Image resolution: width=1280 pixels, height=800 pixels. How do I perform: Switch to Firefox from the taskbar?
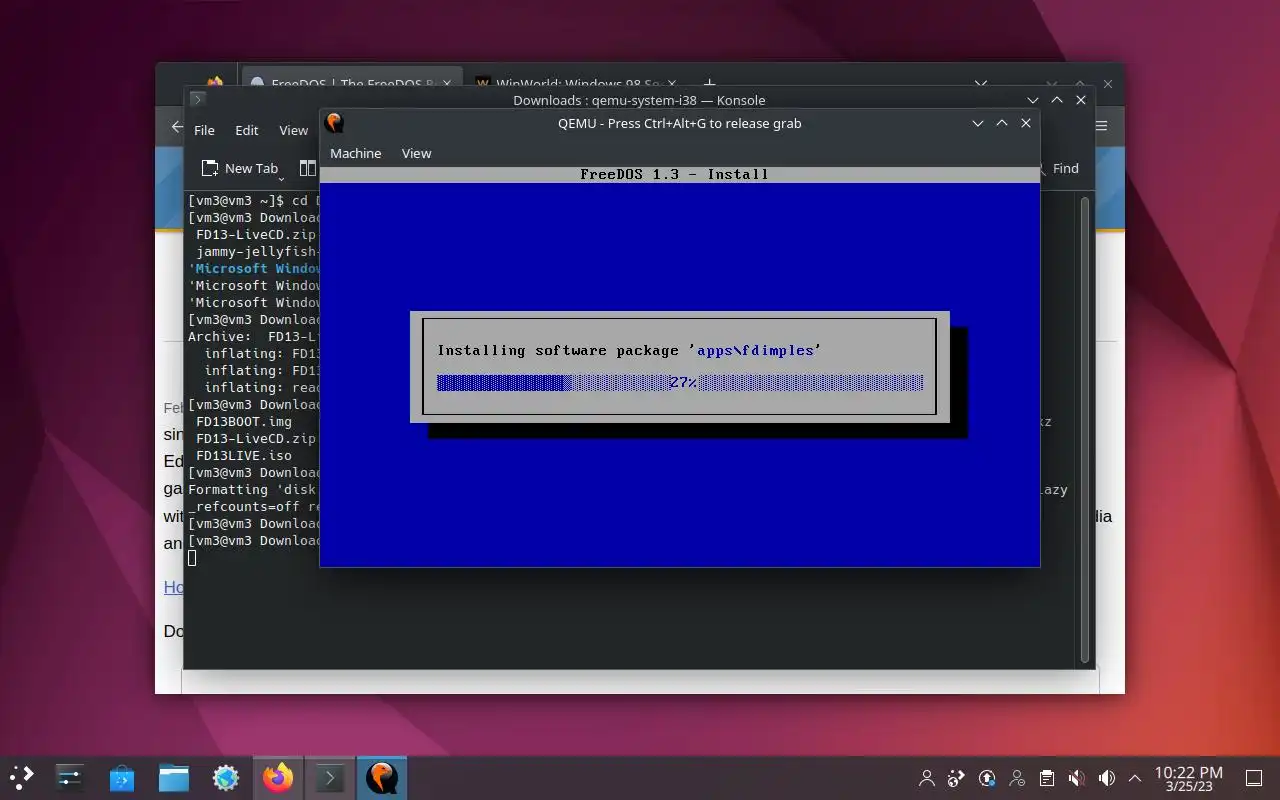coord(278,777)
